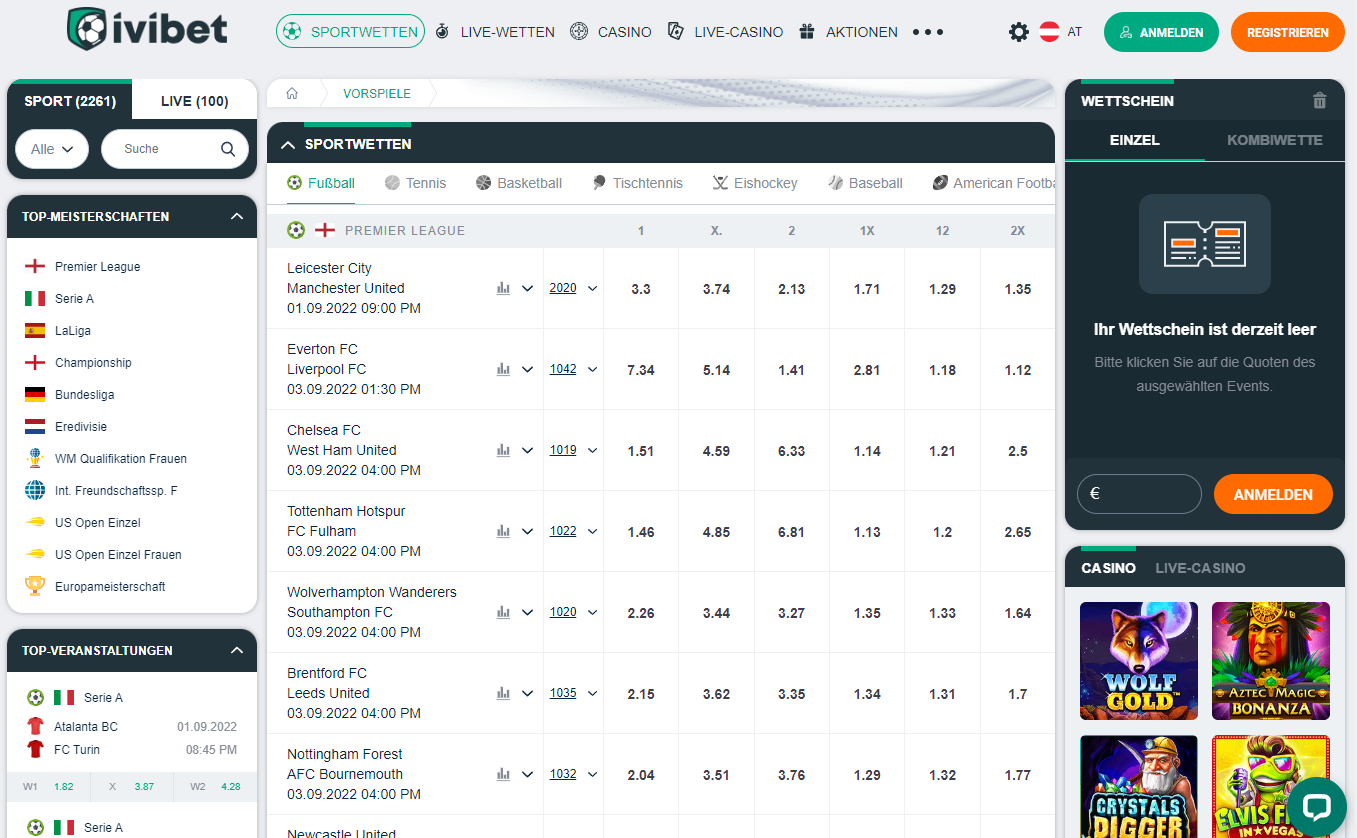Open the Wolf Gold game thumbnail
Screen dimensions: 1357x838
click(x=1138, y=661)
